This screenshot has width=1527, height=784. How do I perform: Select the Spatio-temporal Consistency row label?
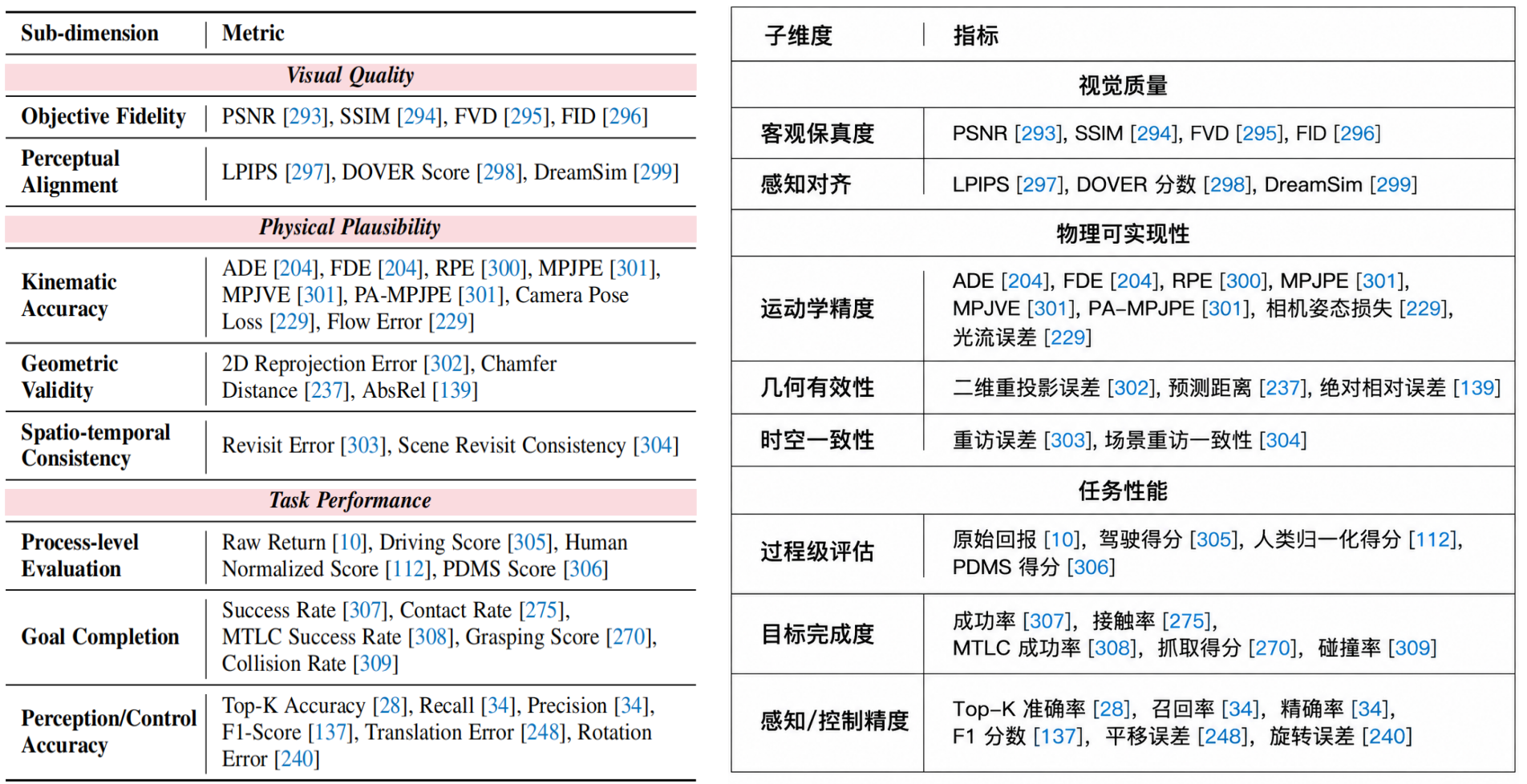pyautogui.click(x=95, y=446)
